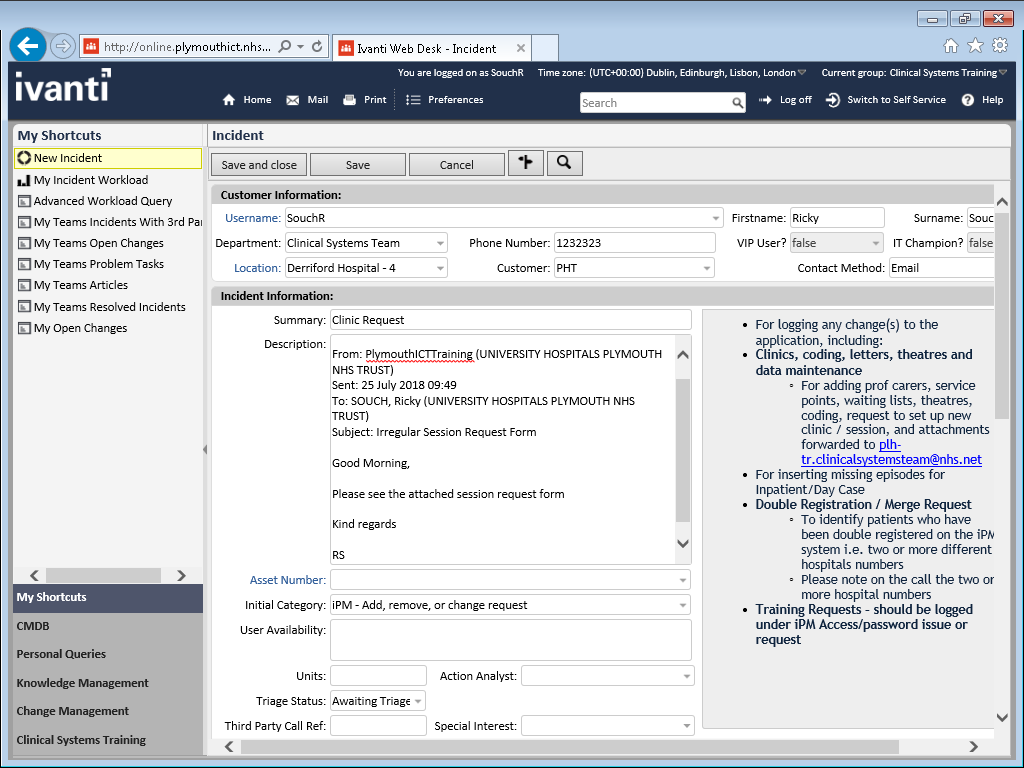Expand the Asset Number dropdown
The image size is (1024, 768).
[x=682, y=580]
